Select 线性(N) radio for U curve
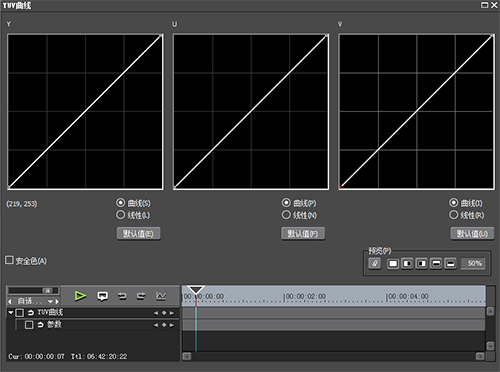Image resolution: width=500 pixels, height=372 pixels. (286, 215)
